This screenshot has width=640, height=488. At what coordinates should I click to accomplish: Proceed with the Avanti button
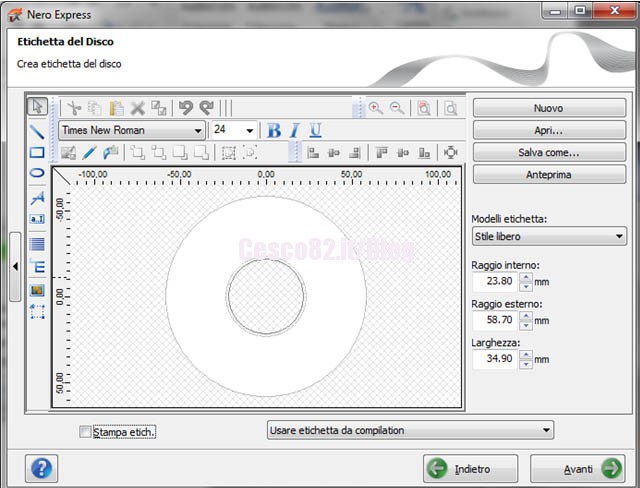[578, 469]
